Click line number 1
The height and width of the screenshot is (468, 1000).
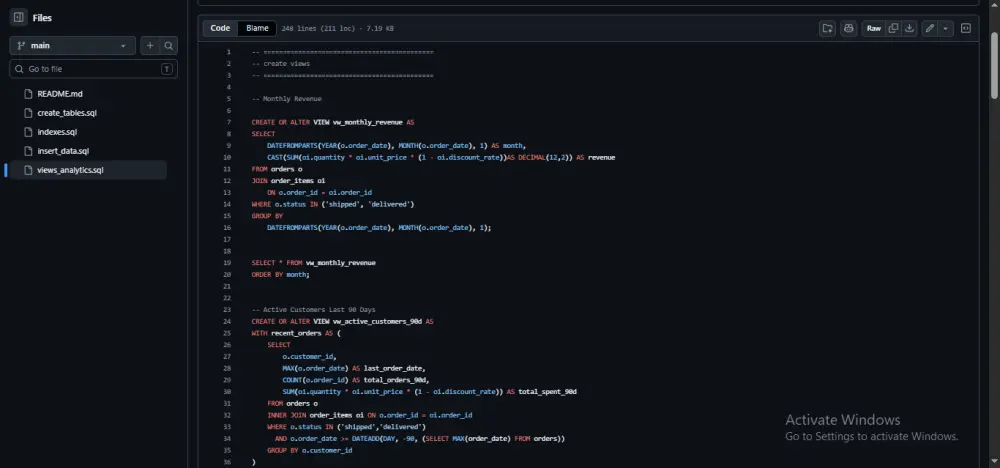point(228,52)
